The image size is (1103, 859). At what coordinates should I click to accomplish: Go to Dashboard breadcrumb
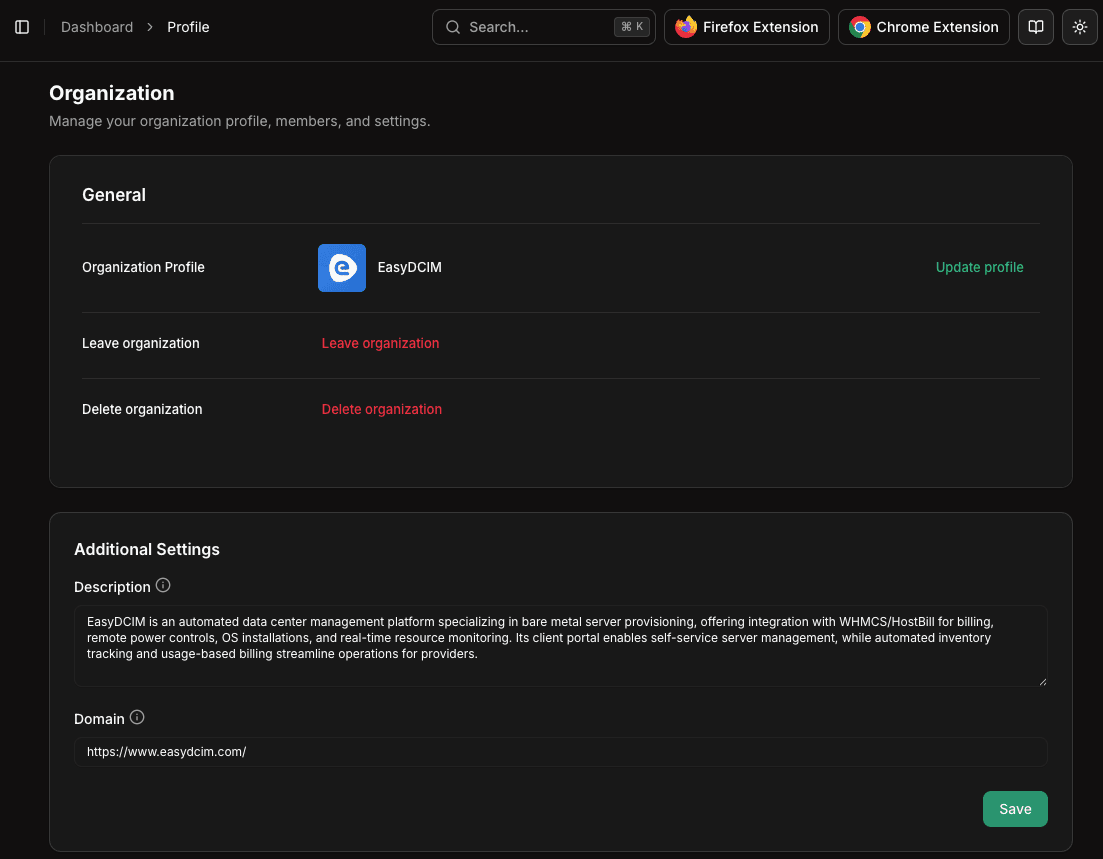click(x=97, y=27)
